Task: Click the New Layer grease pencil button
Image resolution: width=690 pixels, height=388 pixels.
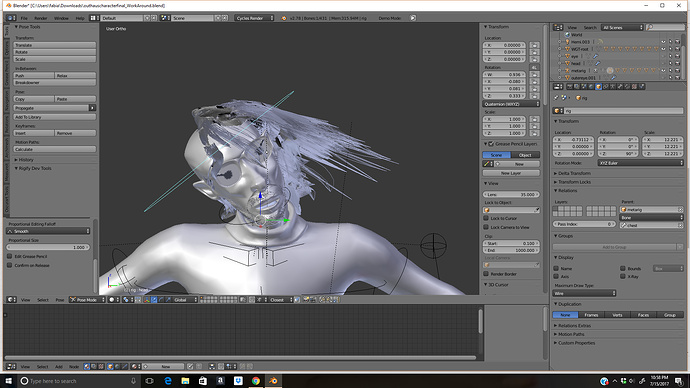Action: (x=511, y=173)
